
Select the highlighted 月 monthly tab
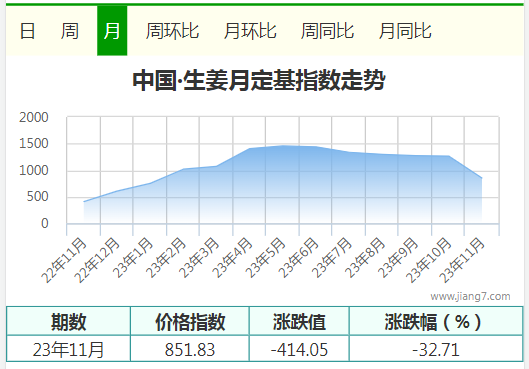pyautogui.click(x=112, y=31)
